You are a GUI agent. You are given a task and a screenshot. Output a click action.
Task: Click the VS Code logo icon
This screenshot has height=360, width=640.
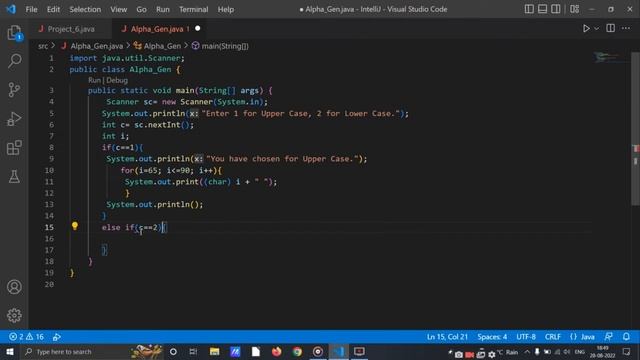[x=11, y=9]
